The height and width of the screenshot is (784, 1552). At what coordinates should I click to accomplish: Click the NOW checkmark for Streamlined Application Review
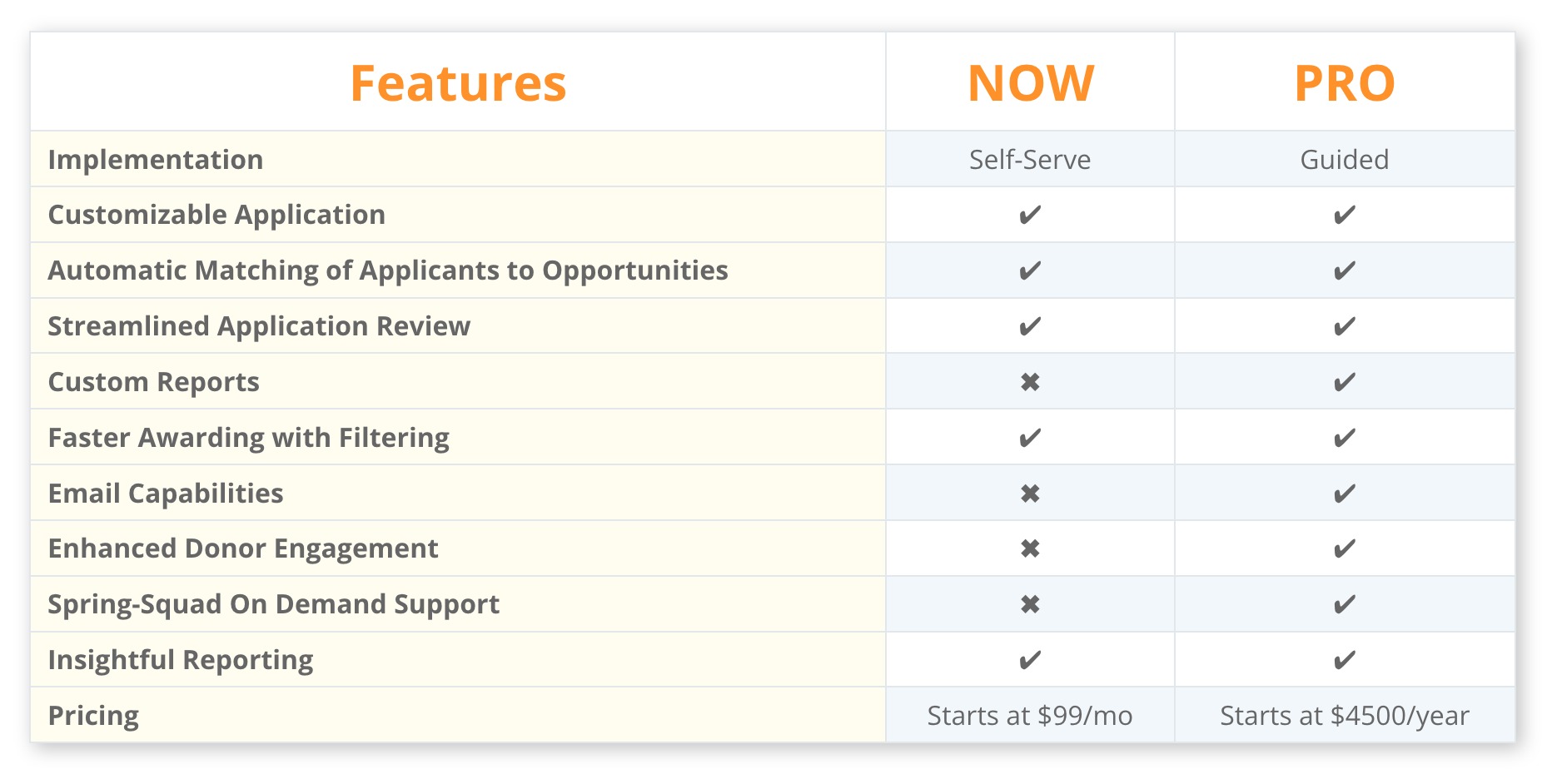1030,326
